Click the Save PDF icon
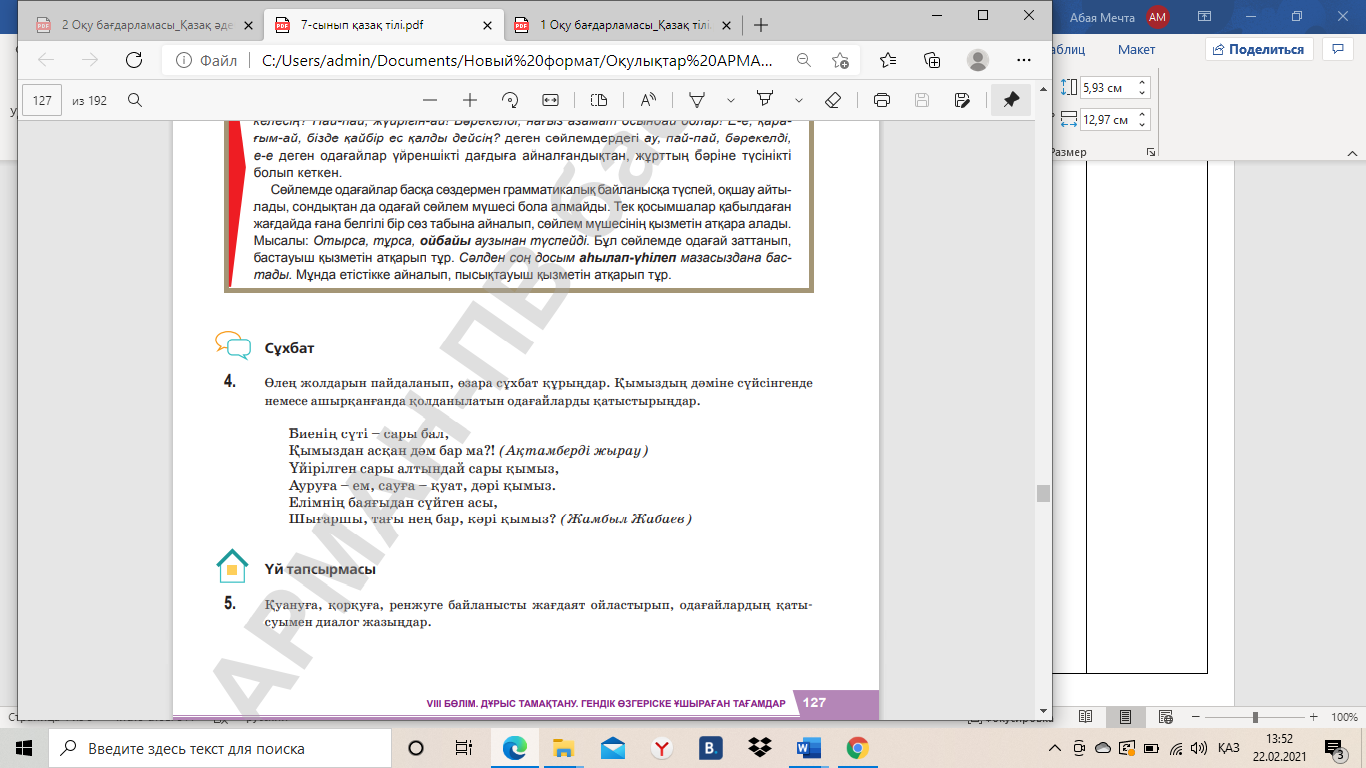This screenshot has height=768, width=1366. tap(922, 100)
